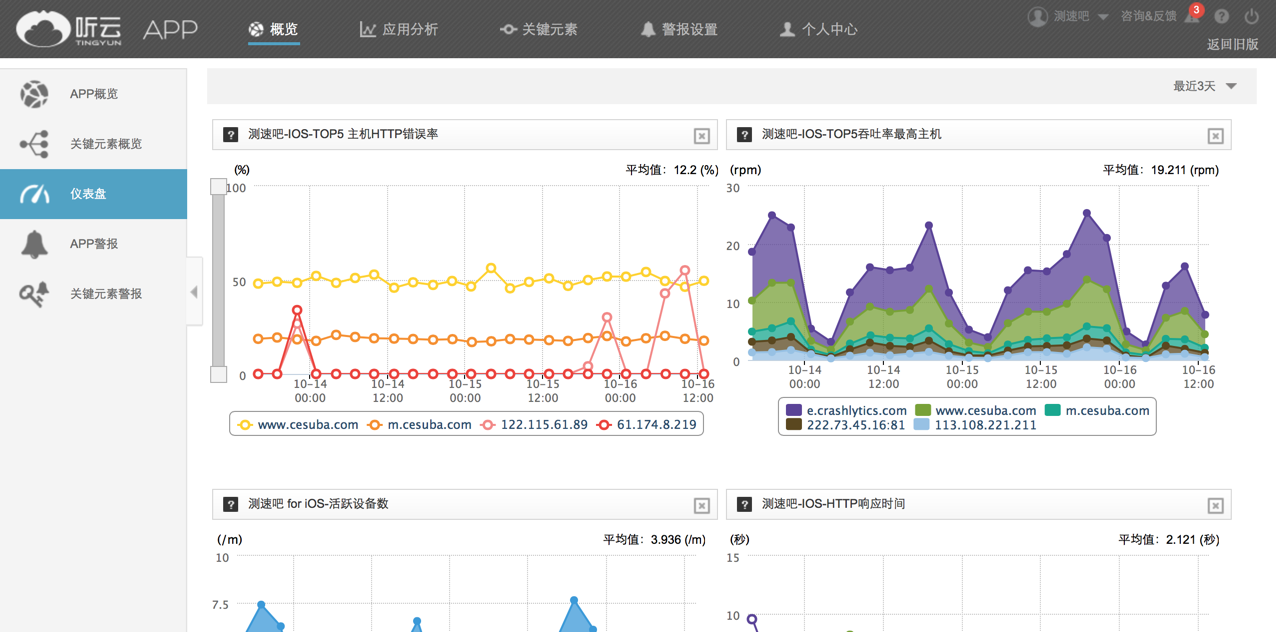1276x632 pixels.
Task: Open the 个人中心 tab
Action: pyautogui.click(x=818, y=29)
